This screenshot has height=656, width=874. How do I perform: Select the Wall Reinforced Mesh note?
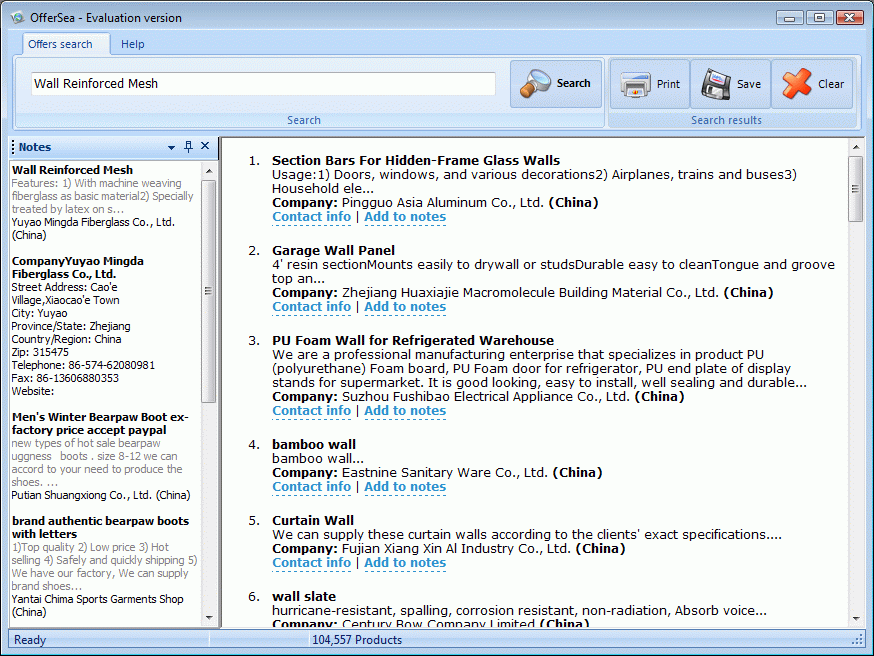72,170
